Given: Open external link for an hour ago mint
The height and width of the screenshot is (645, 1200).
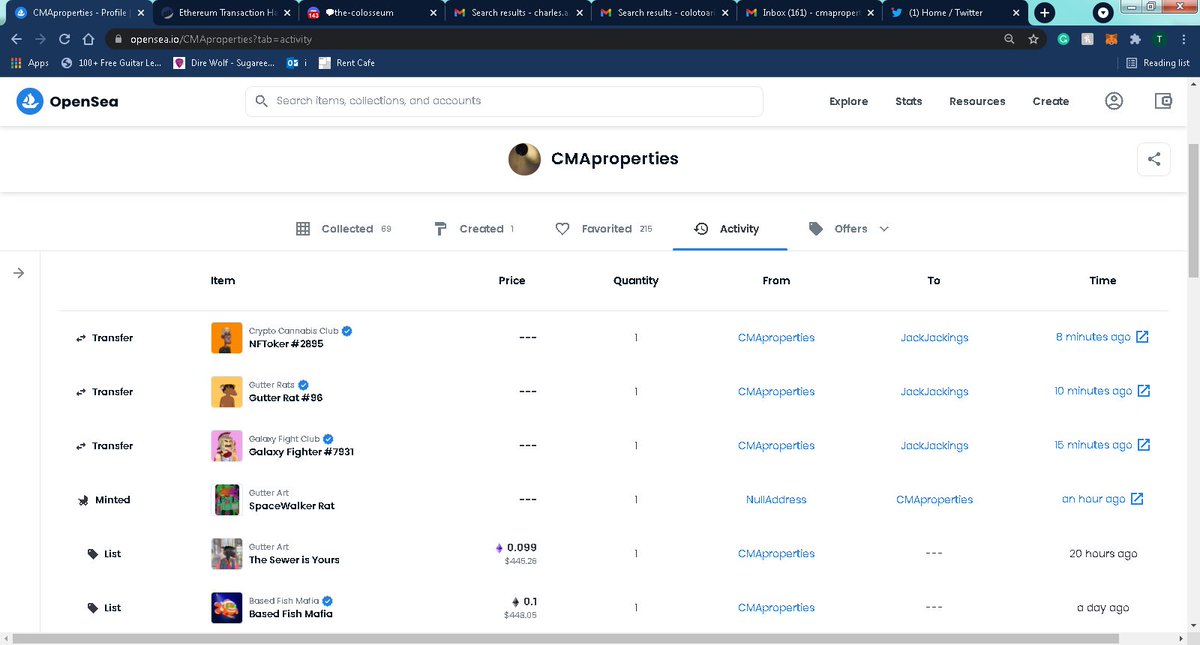Looking at the screenshot, I should click(x=1137, y=499).
